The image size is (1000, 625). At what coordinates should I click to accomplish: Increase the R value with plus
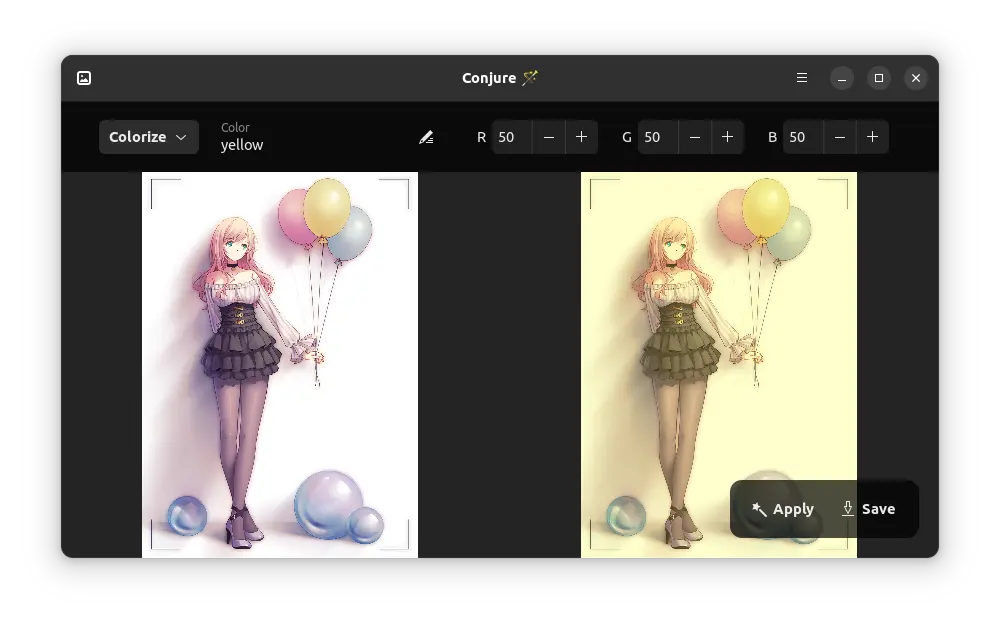point(581,137)
